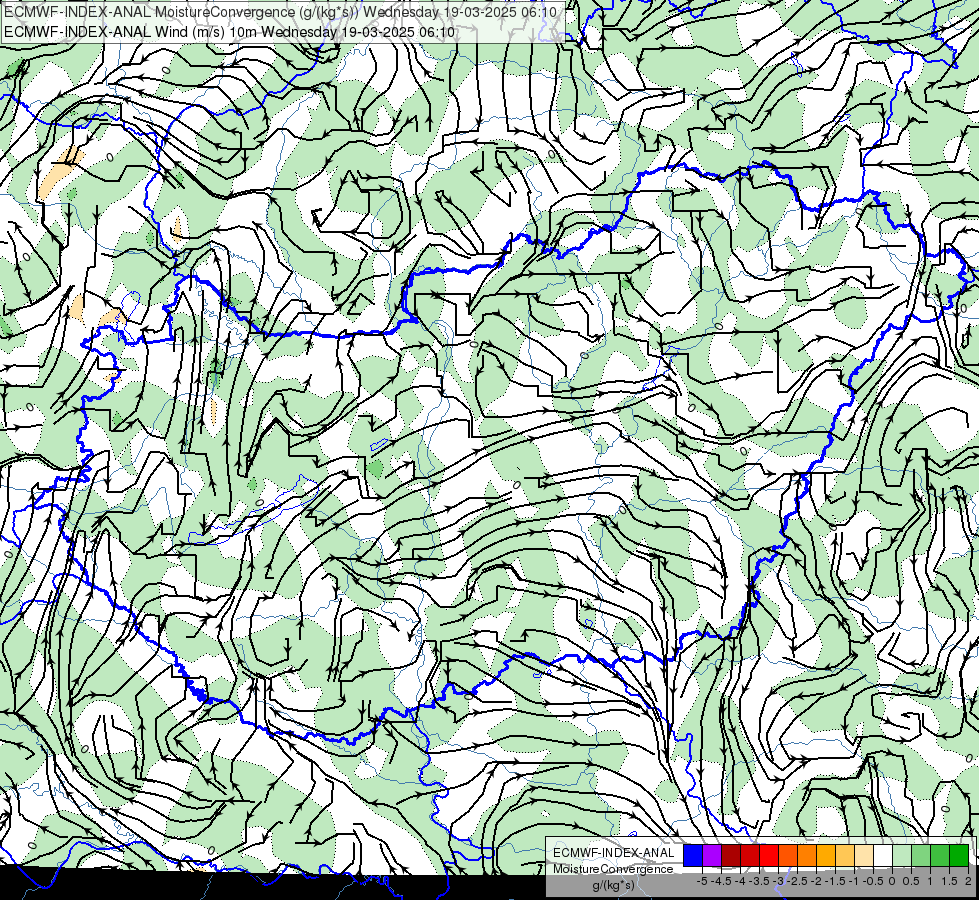Pick the darkest green swatch at legend end

coord(959,855)
